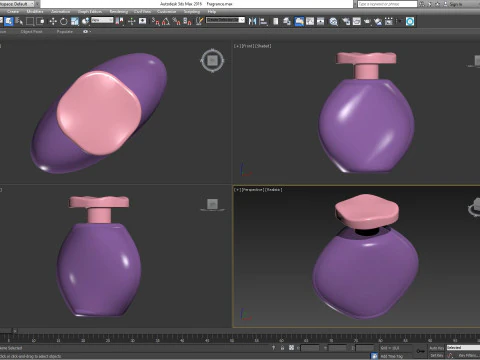Open Curve Editor
Image resolution: width=480 pixels, height=360 pixels.
click(x=310, y=21)
